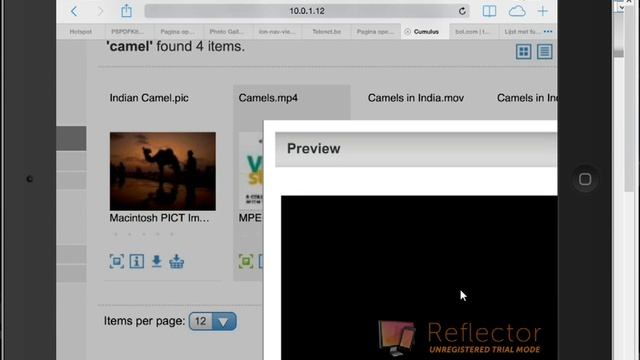Tap the iPad home button in Reflector
The height and width of the screenshot is (360, 640).
click(x=585, y=179)
